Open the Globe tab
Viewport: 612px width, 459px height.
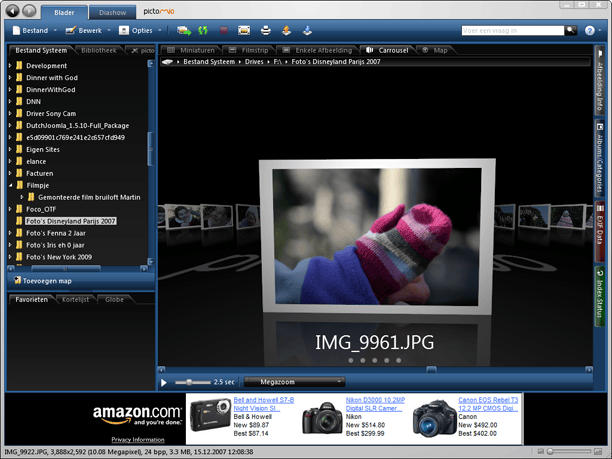click(114, 299)
